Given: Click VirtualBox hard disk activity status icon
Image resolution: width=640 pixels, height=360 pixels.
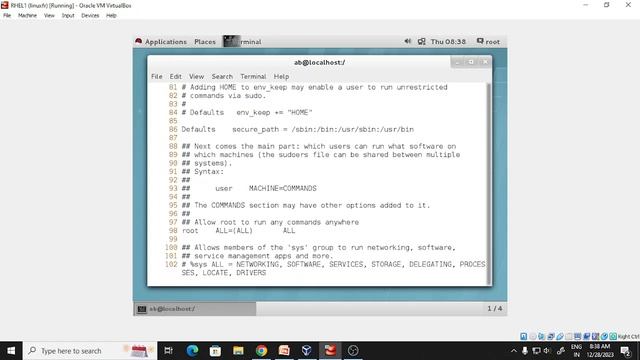Looking at the screenshot, I should tap(523, 336).
